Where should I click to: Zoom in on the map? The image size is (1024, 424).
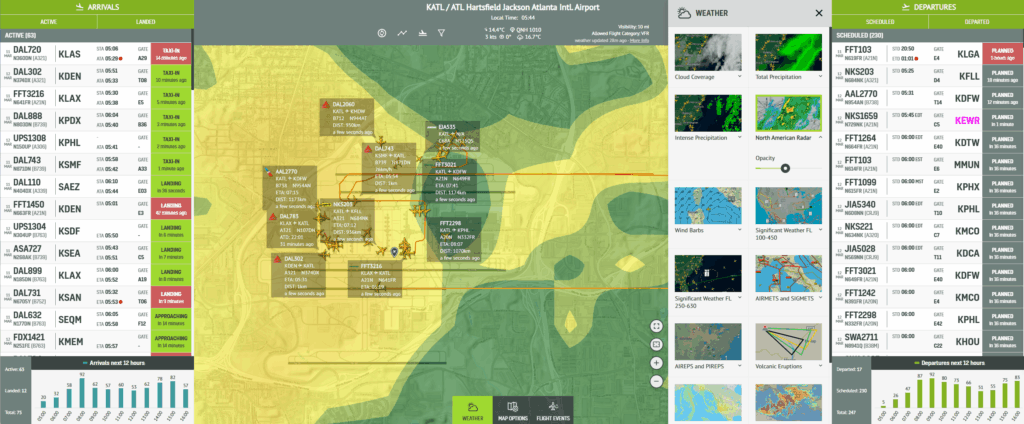(656, 362)
